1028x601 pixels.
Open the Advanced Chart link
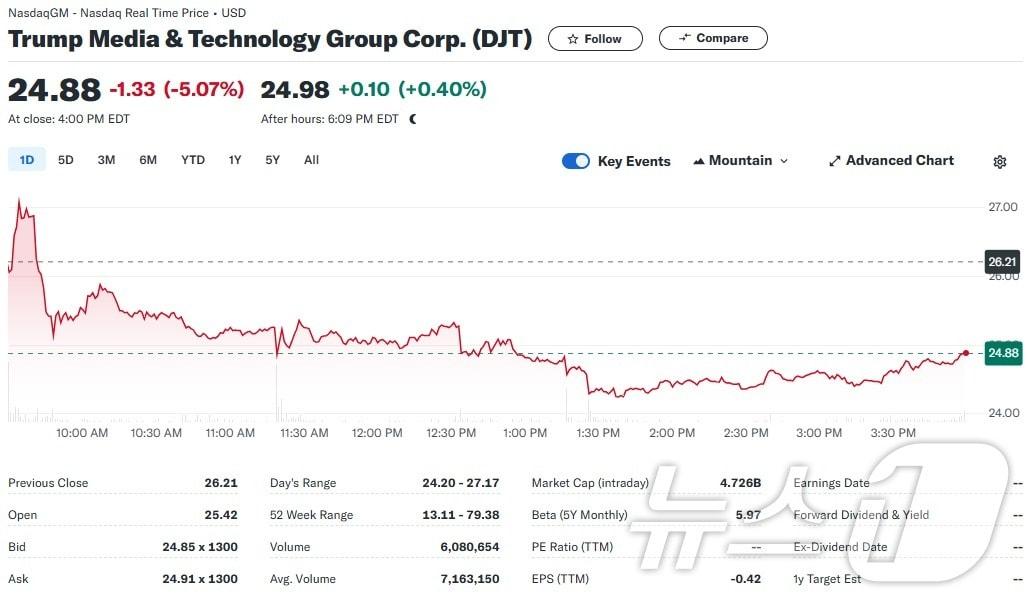pos(899,161)
